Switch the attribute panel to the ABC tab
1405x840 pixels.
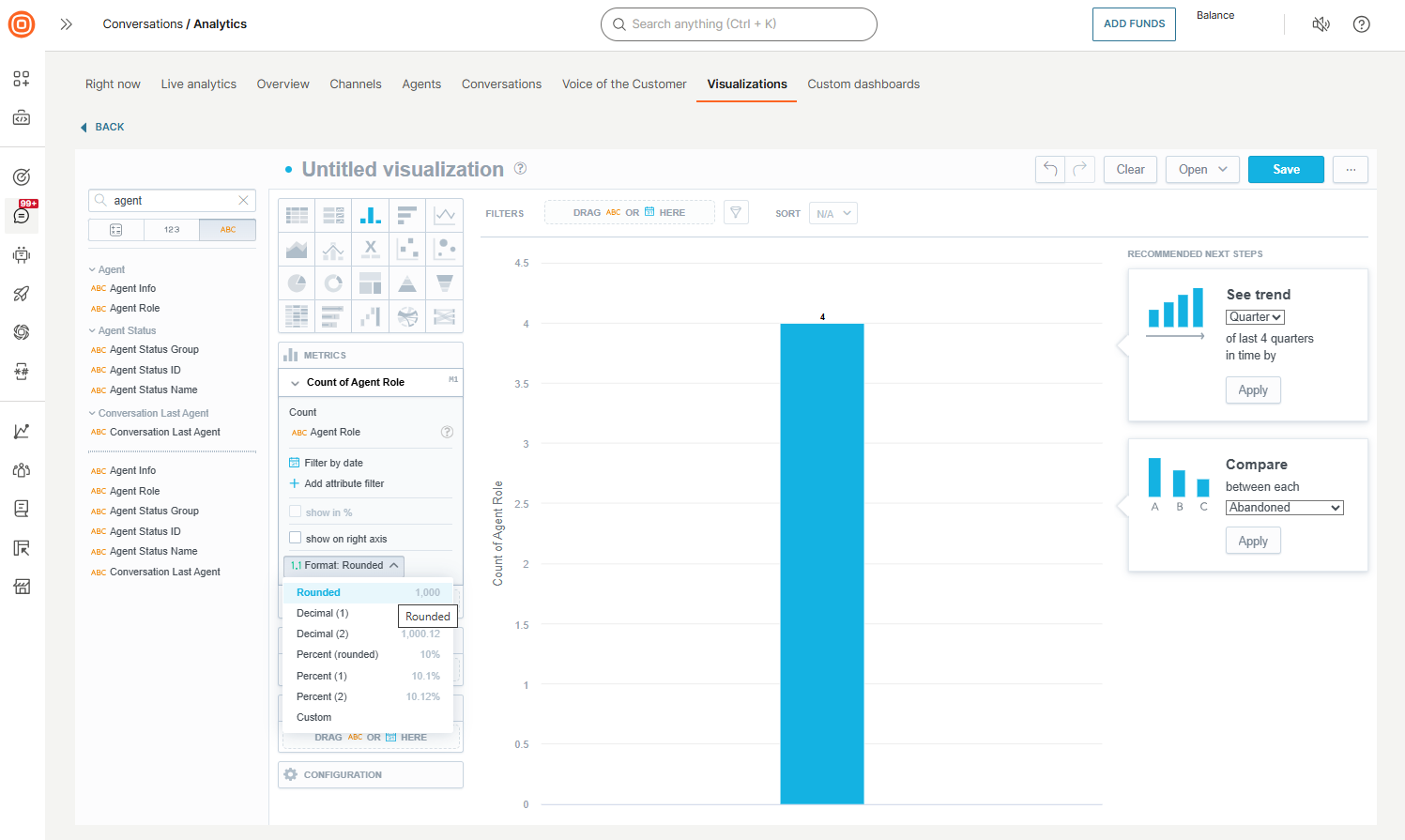(x=228, y=229)
